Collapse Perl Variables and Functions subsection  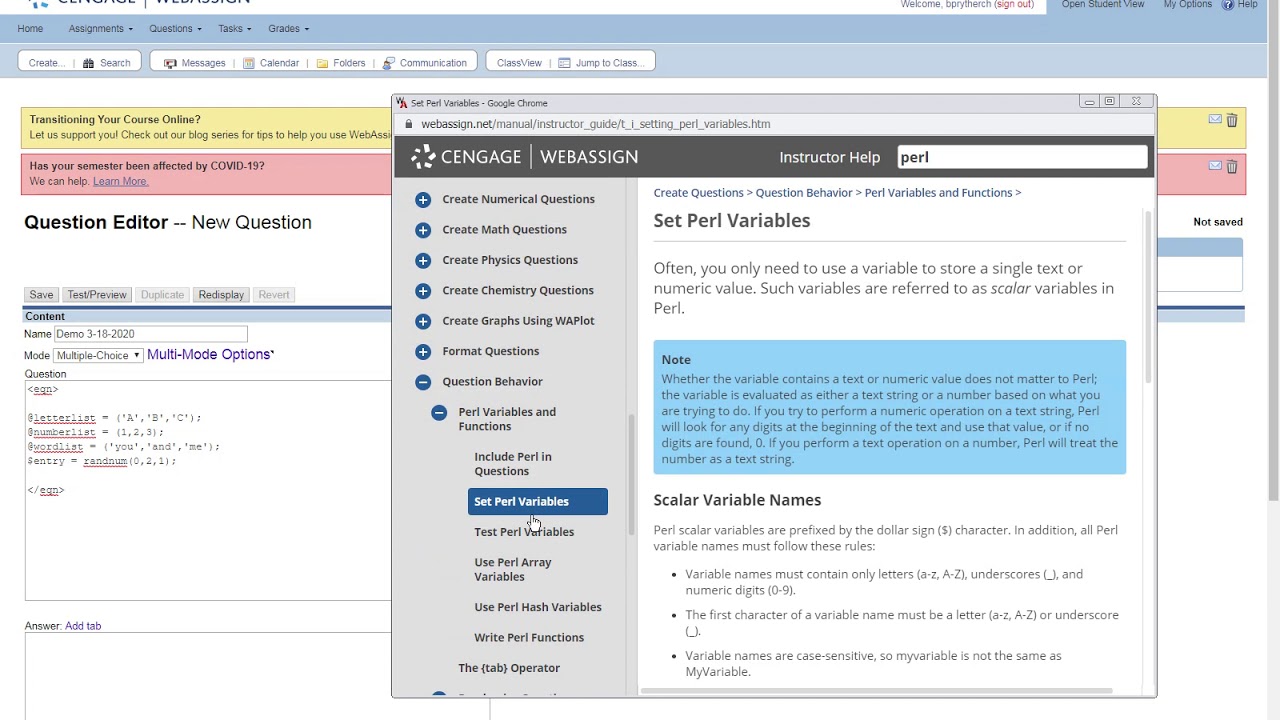coord(439,412)
